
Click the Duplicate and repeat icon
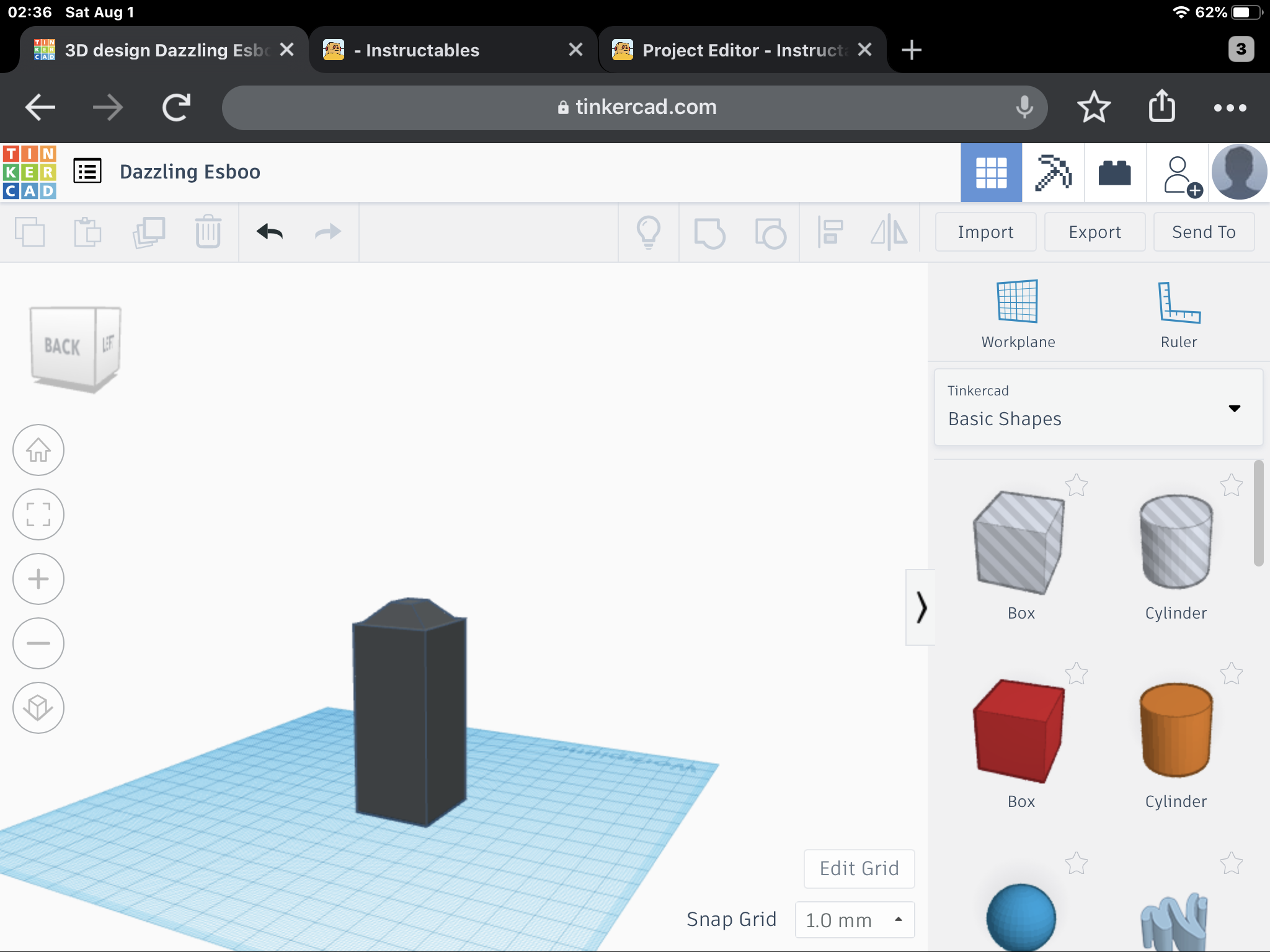click(x=148, y=232)
